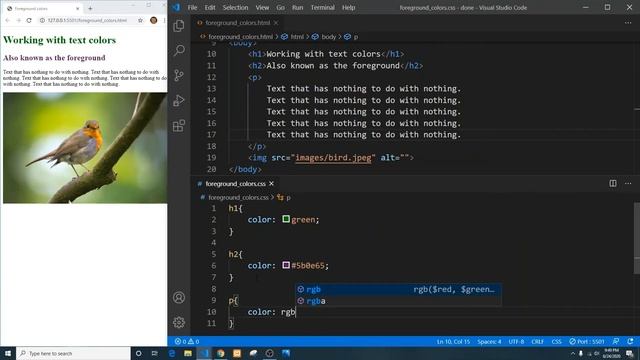Open the Edit menu
Viewport: 640px width, 360px height.
tap(210, 7)
